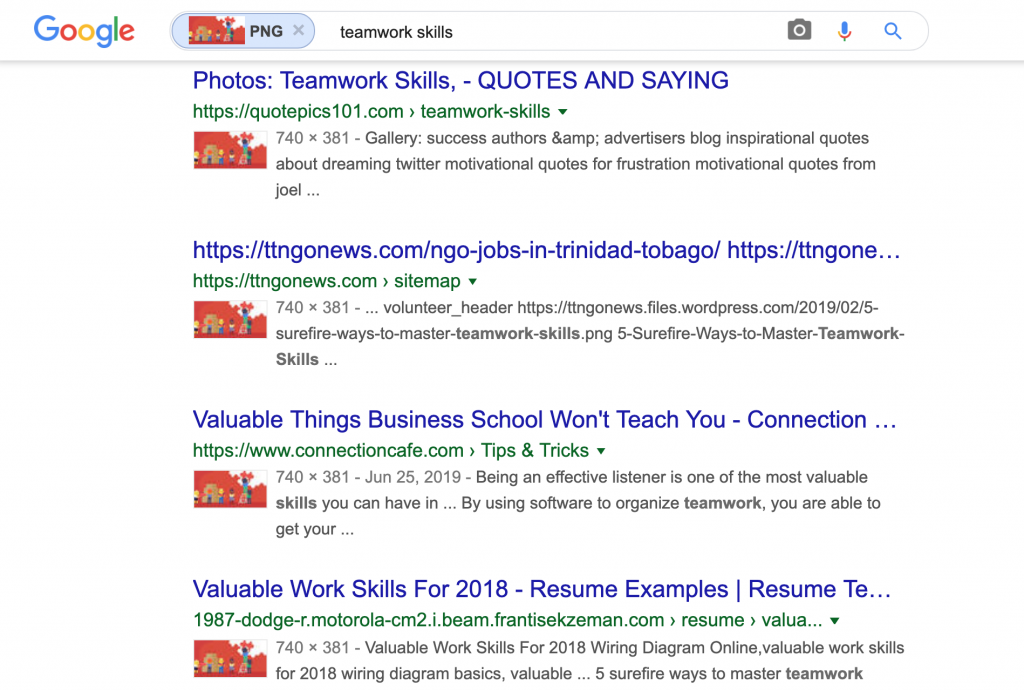Open Valuable Things Business School Won't Teach You
Viewport: 1024px width, 690px height.
point(544,420)
